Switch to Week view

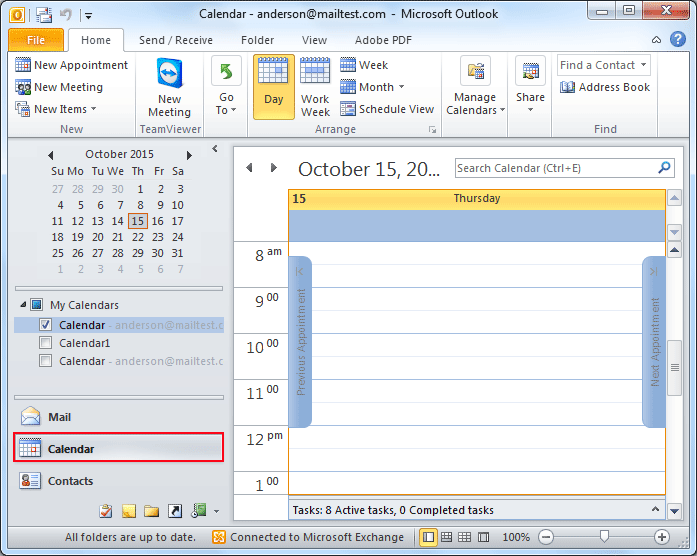click(x=364, y=65)
